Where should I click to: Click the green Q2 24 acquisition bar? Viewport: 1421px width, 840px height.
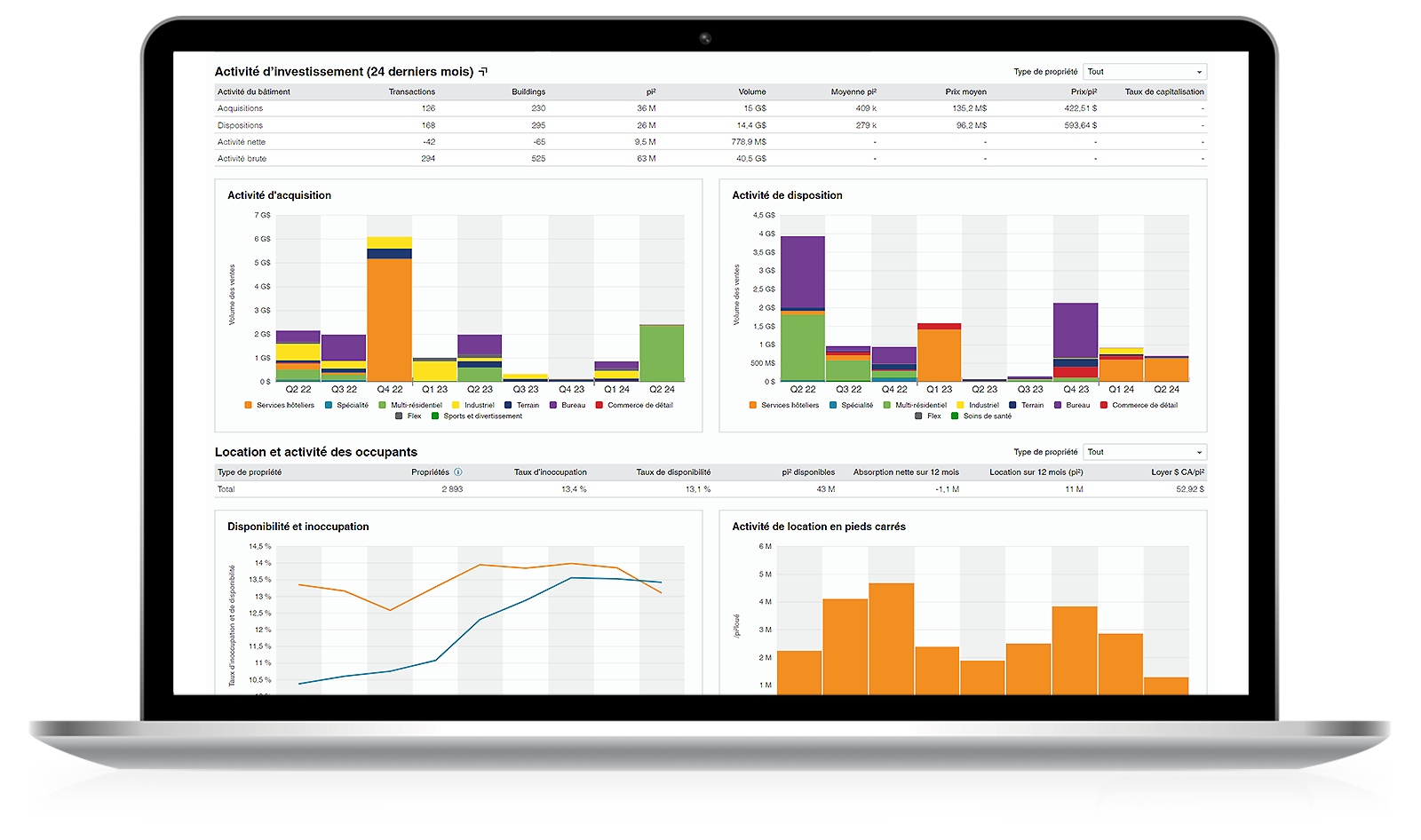pos(662,353)
